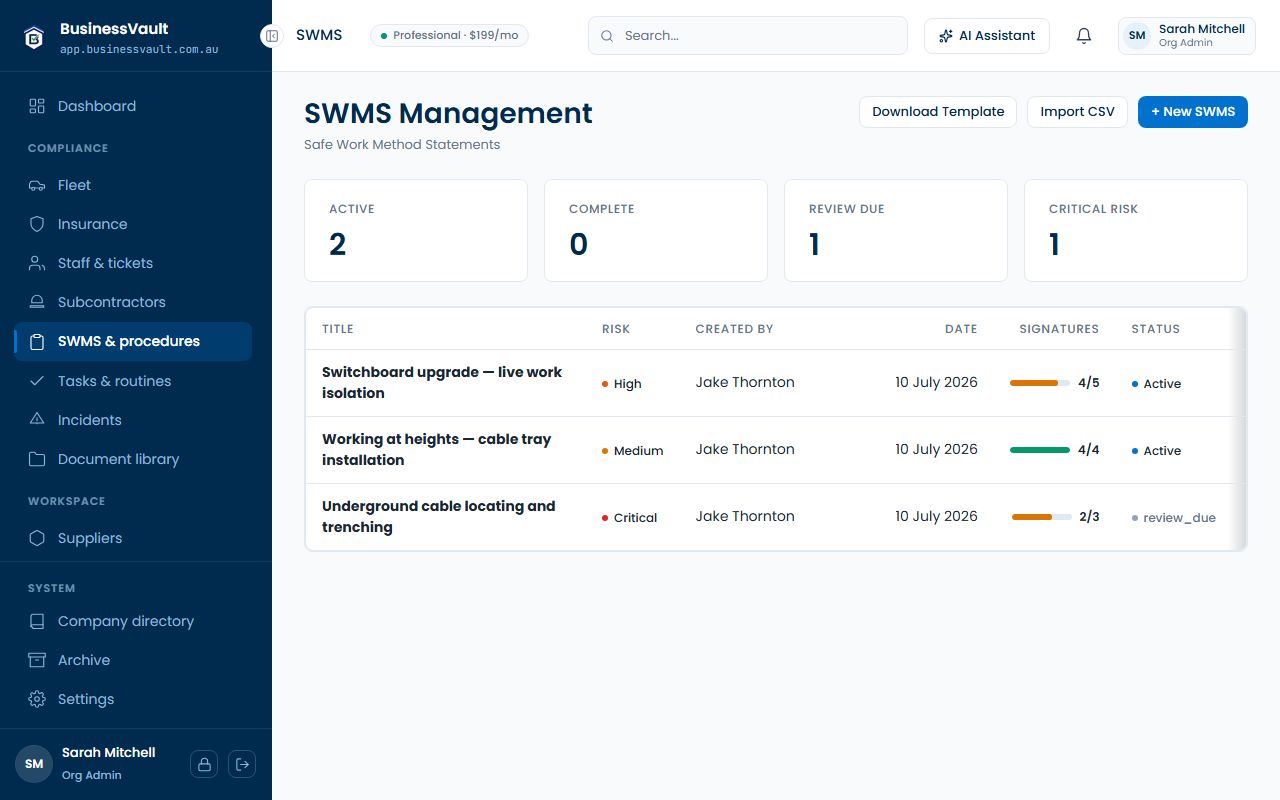The width and height of the screenshot is (1280, 800).
Task: Click the sign-out arrow icon
Action: [242, 764]
